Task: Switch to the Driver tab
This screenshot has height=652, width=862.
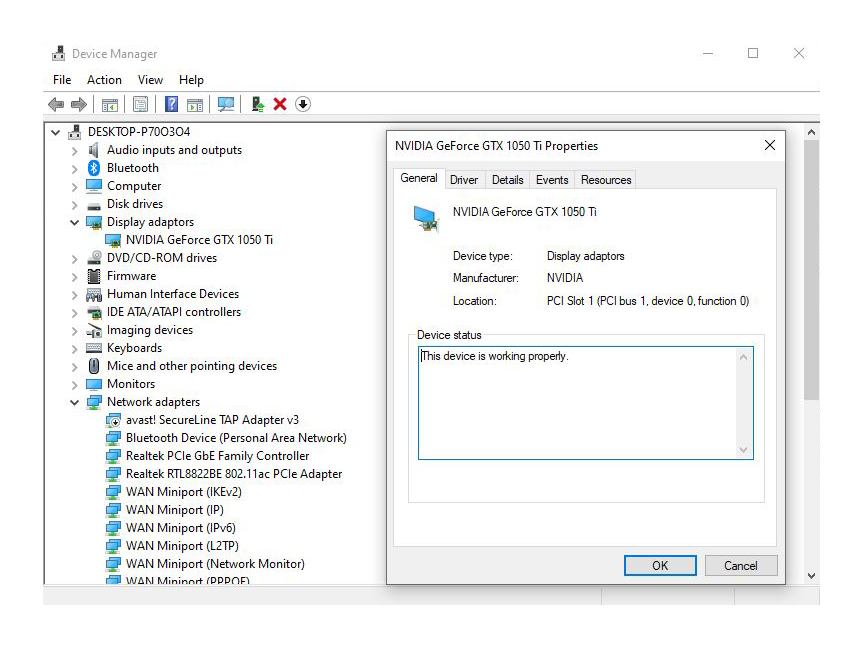Action: pyautogui.click(x=464, y=180)
